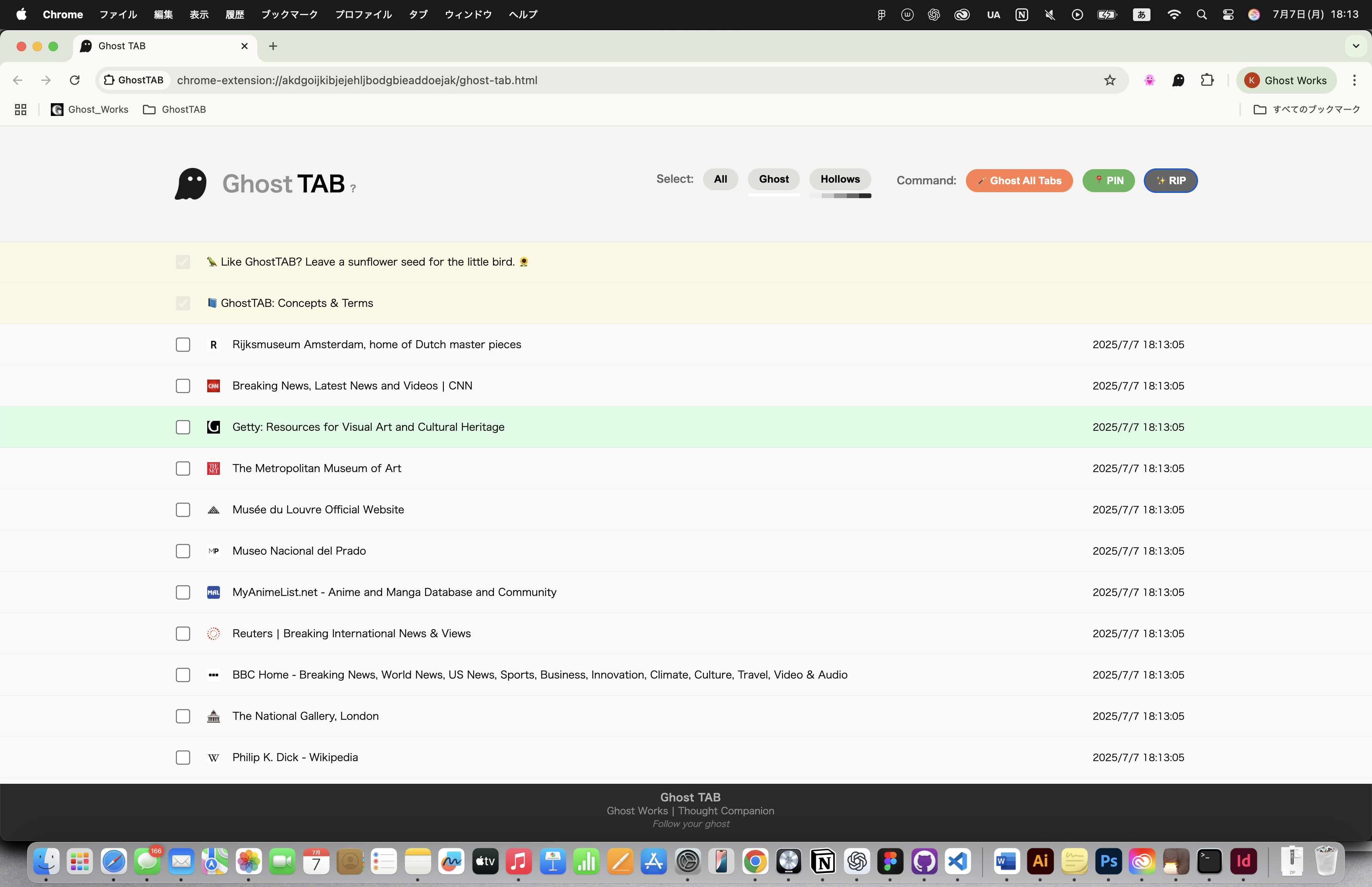Check the Reuters row checkbox
Image resolution: width=1372 pixels, height=887 pixels.
point(183,634)
